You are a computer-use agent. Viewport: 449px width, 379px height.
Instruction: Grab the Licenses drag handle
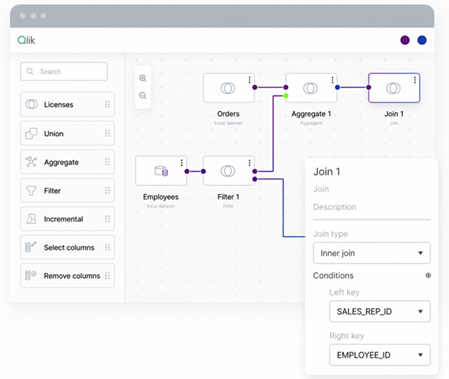click(x=107, y=104)
